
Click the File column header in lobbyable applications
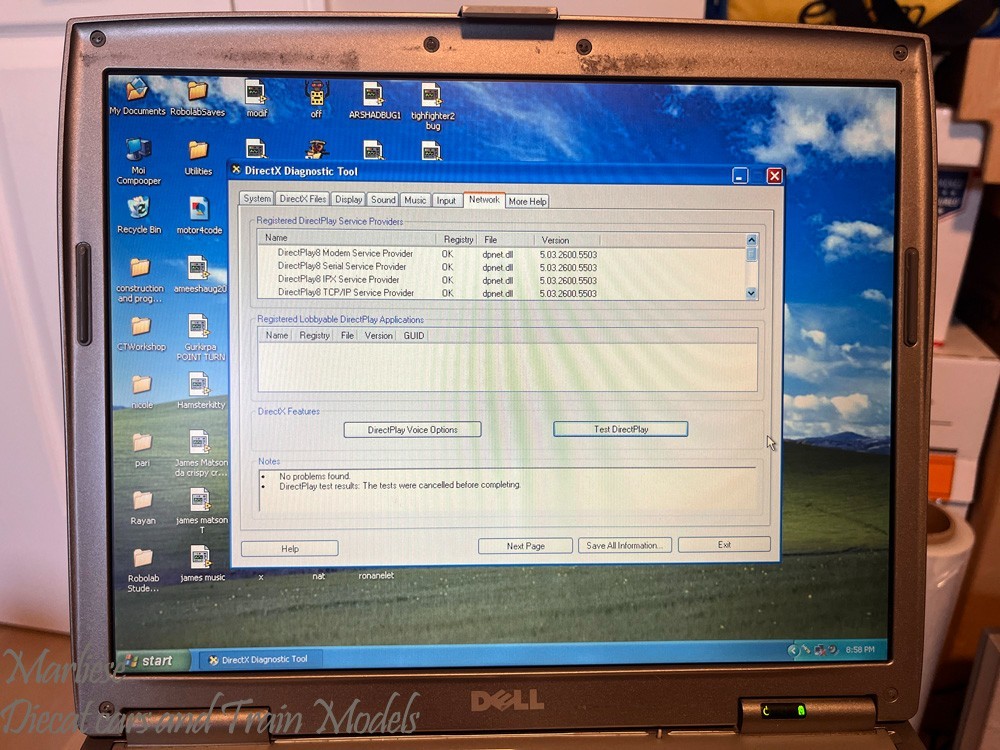(347, 335)
